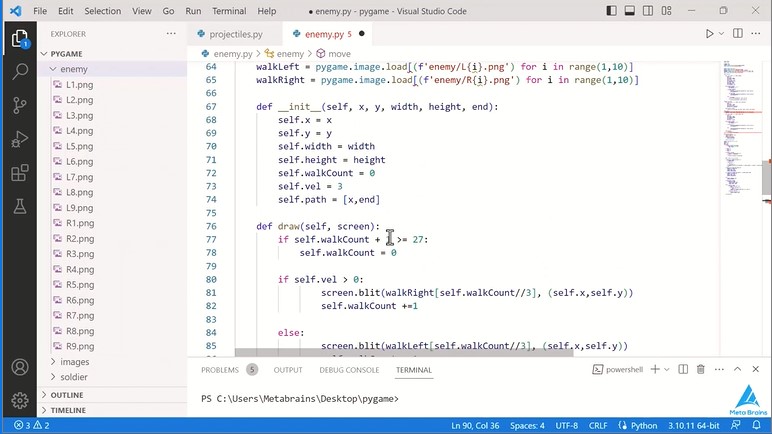
Task: Change encoding via UTF-8
Action: tap(567, 426)
